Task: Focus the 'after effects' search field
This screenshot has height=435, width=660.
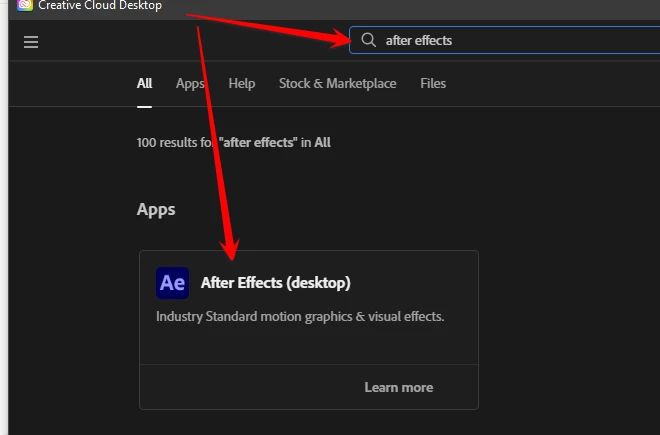Action: (x=504, y=40)
